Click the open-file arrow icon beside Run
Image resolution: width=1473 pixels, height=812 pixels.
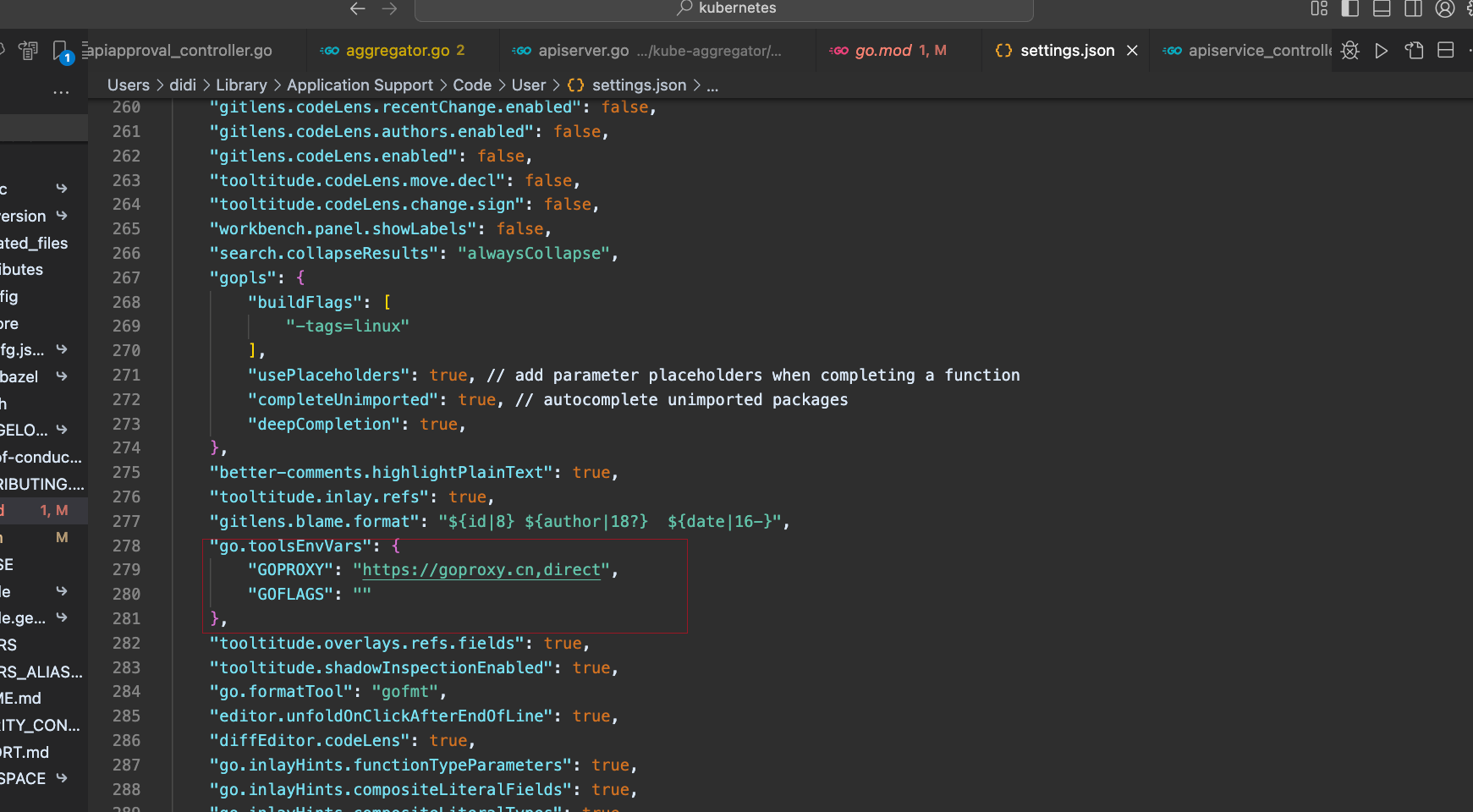tap(1414, 51)
